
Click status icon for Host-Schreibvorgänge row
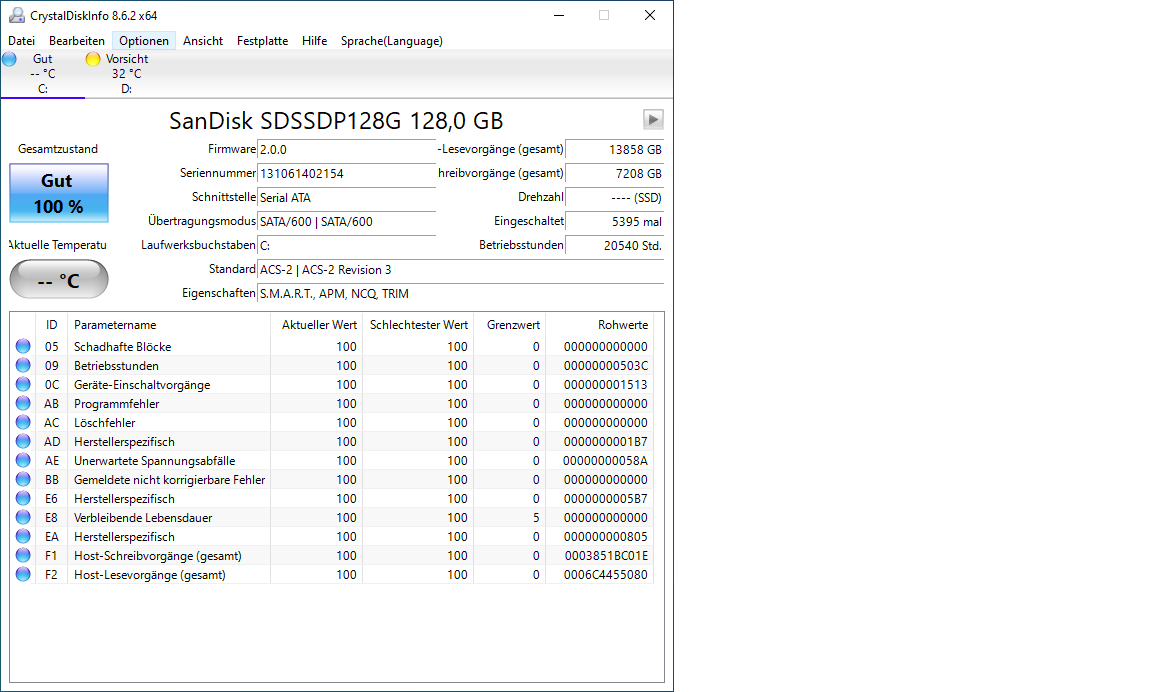(24, 556)
